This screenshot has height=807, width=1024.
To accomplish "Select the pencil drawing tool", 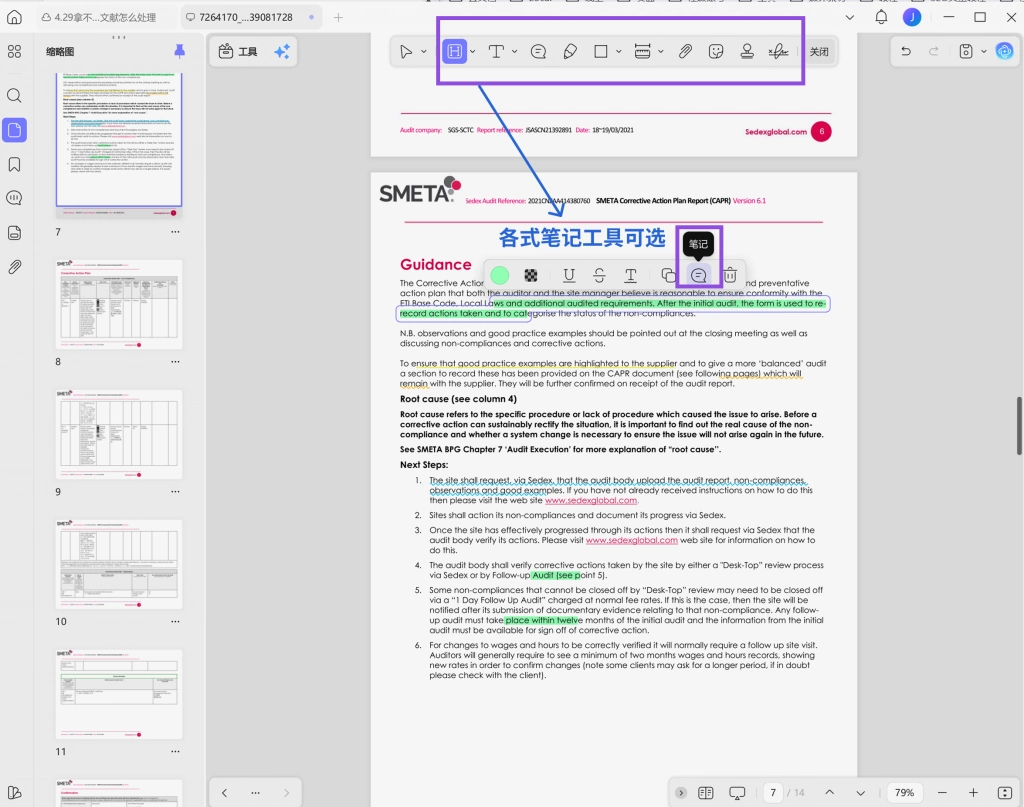I will [570, 51].
